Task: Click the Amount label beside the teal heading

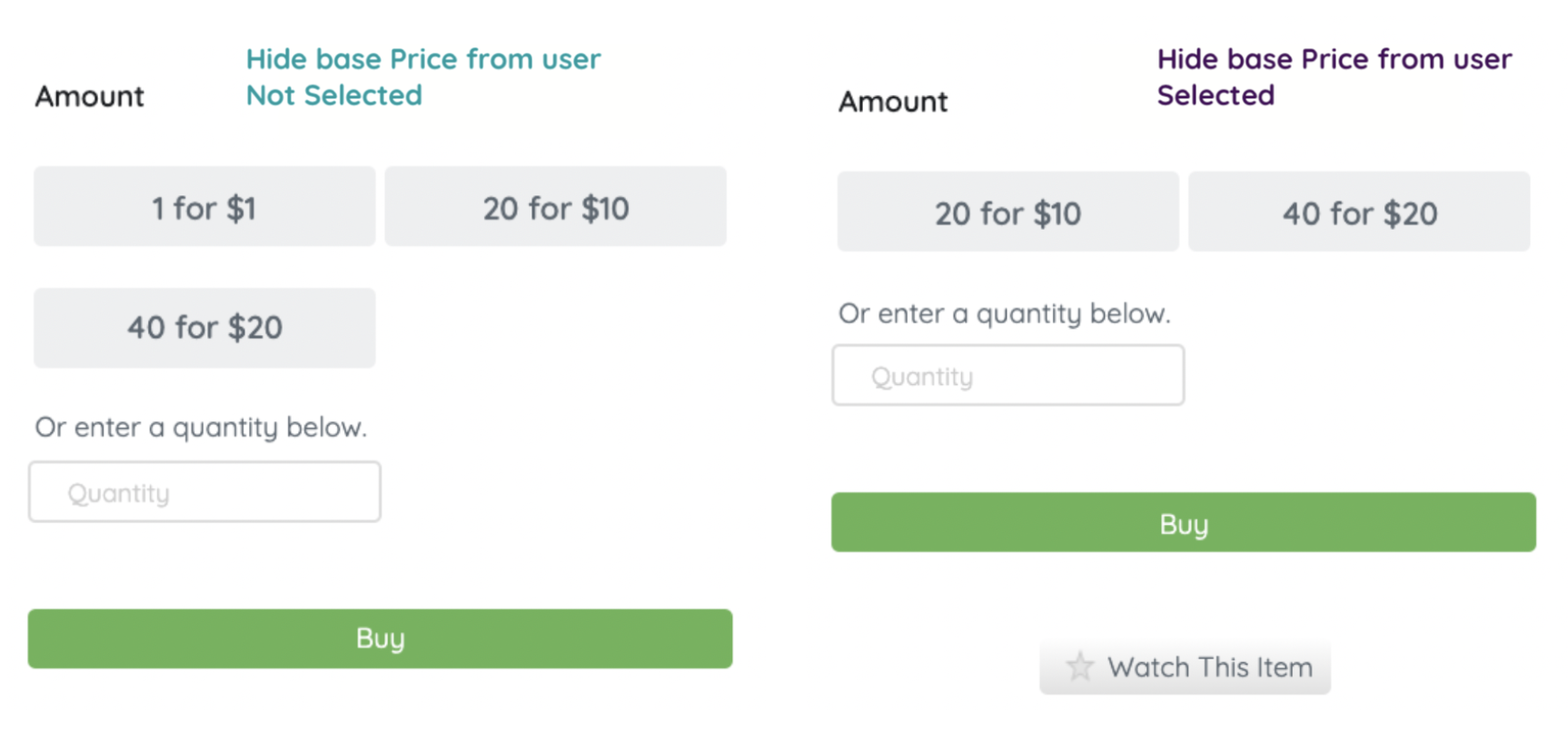Action: pyautogui.click(x=89, y=96)
